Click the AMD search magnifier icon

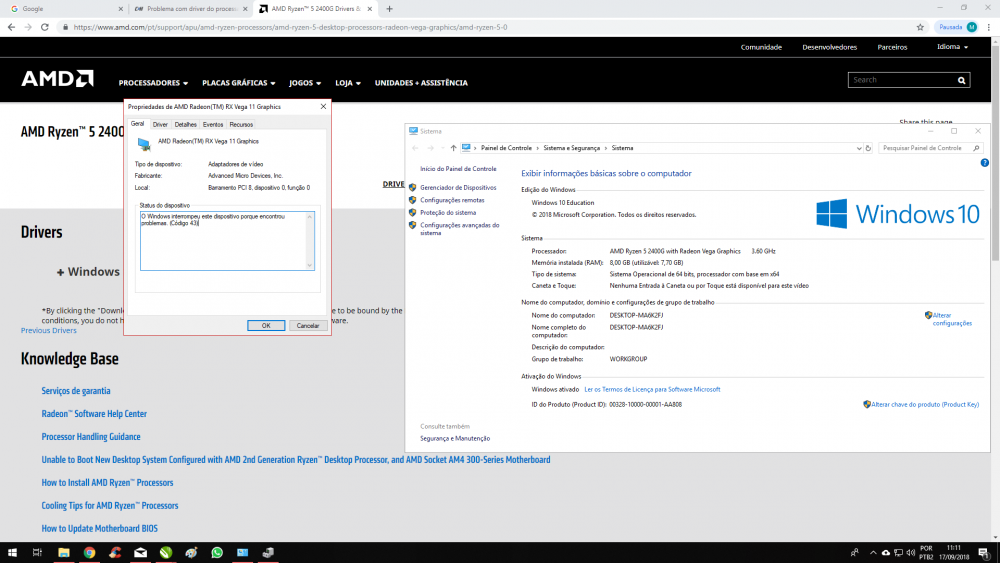click(962, 80)
